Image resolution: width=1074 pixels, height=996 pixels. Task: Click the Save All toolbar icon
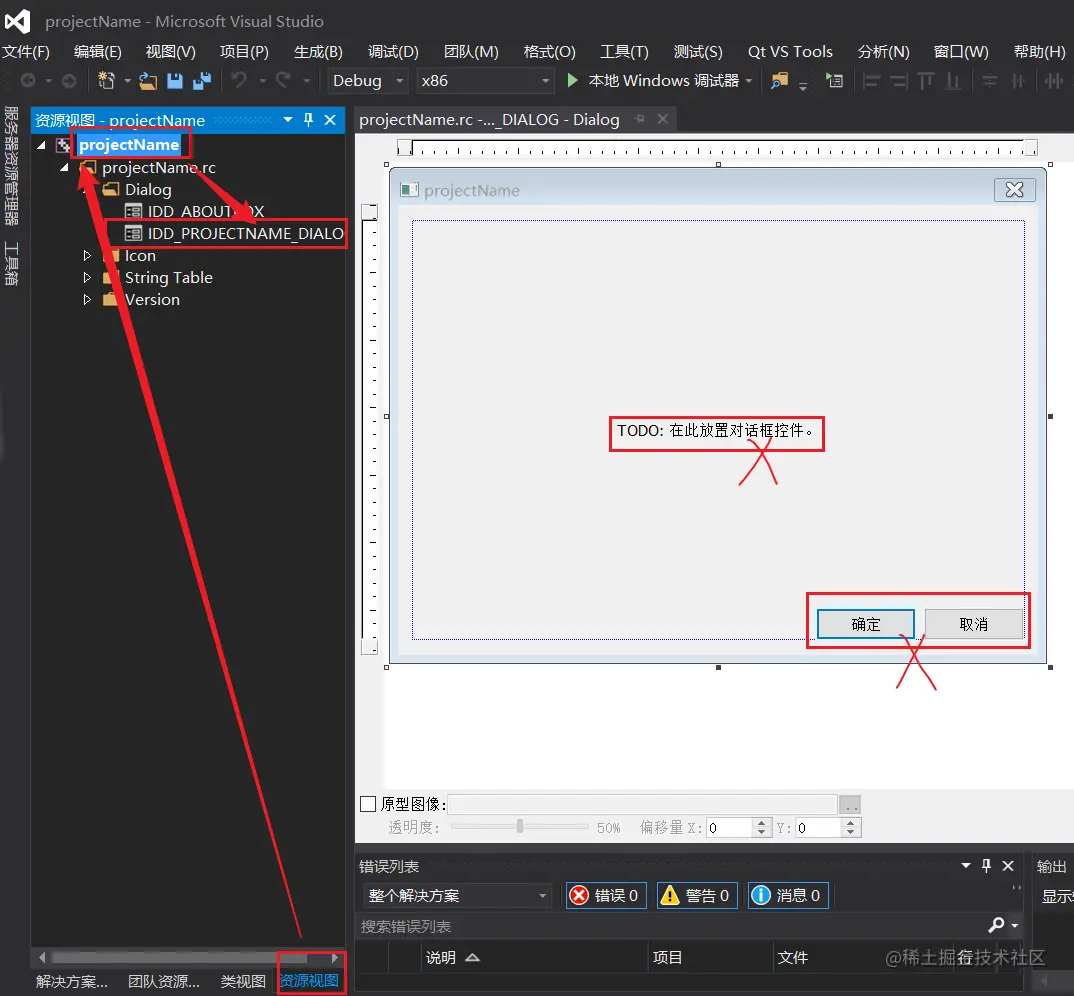click(202, 81)
